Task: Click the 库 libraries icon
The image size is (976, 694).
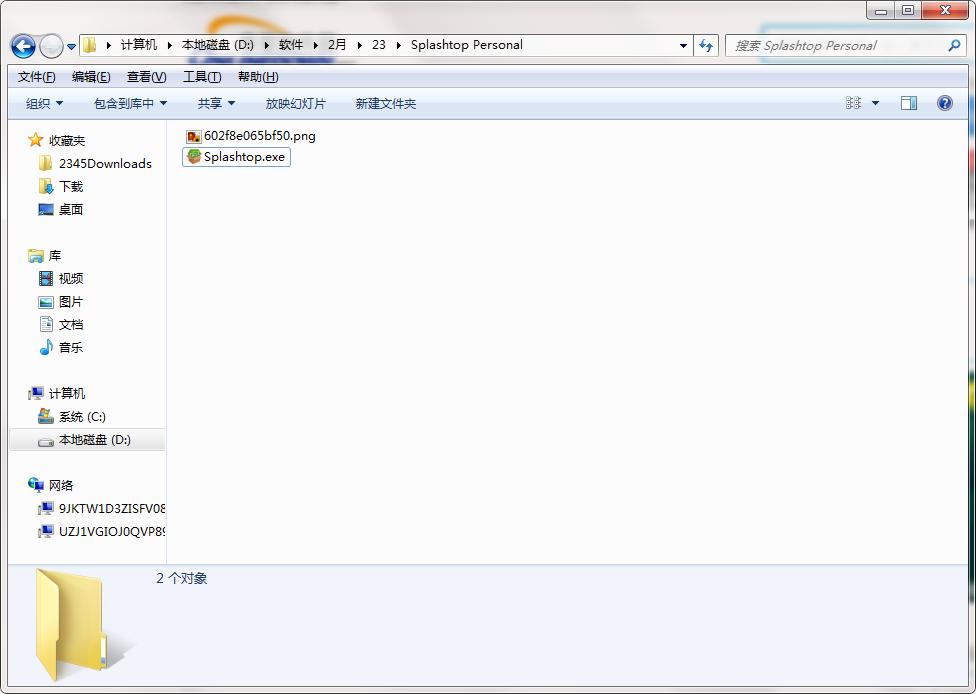Action: pyautogui.click(x=35, y=255)
